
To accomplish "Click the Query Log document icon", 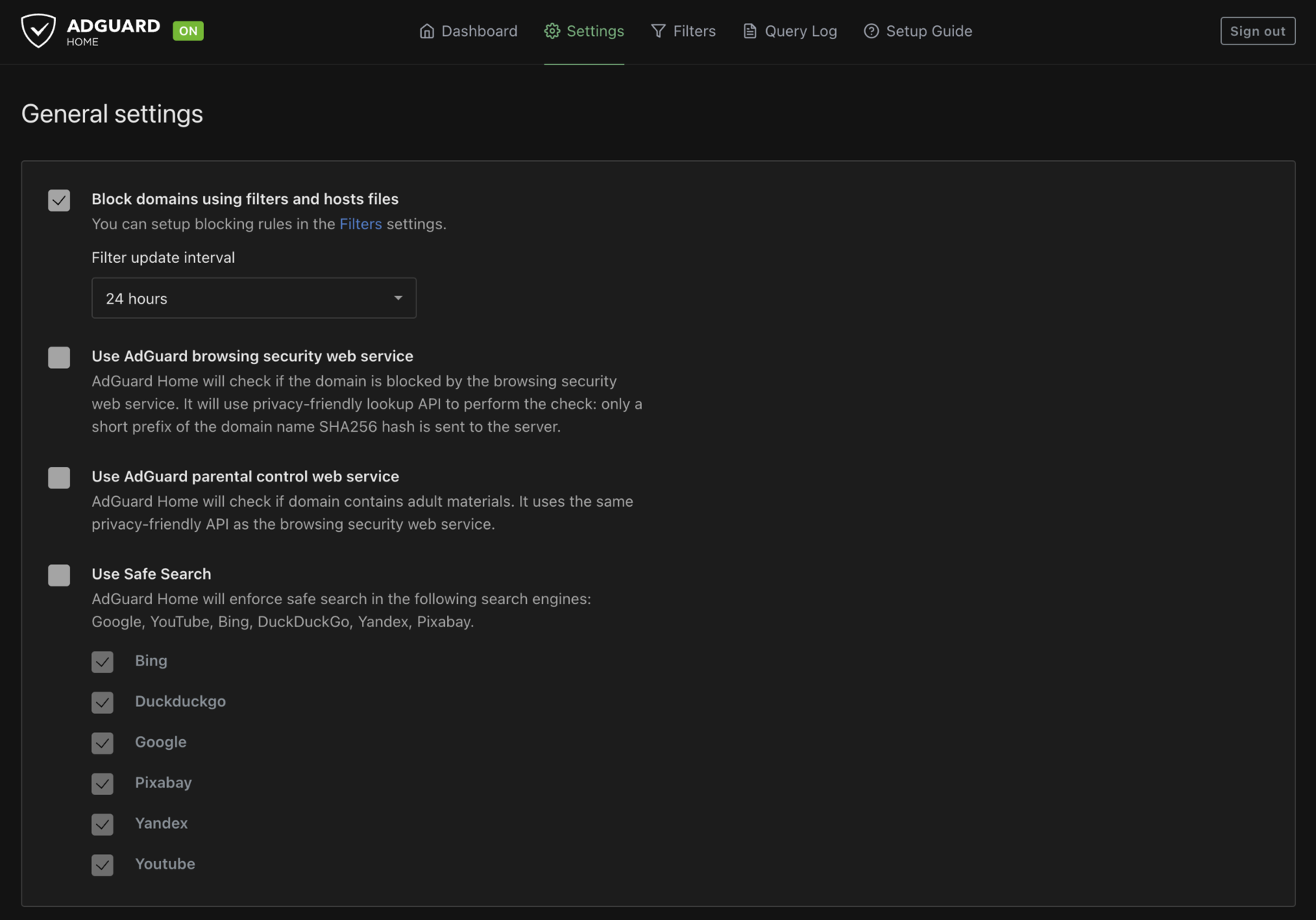I will [750, 31].
